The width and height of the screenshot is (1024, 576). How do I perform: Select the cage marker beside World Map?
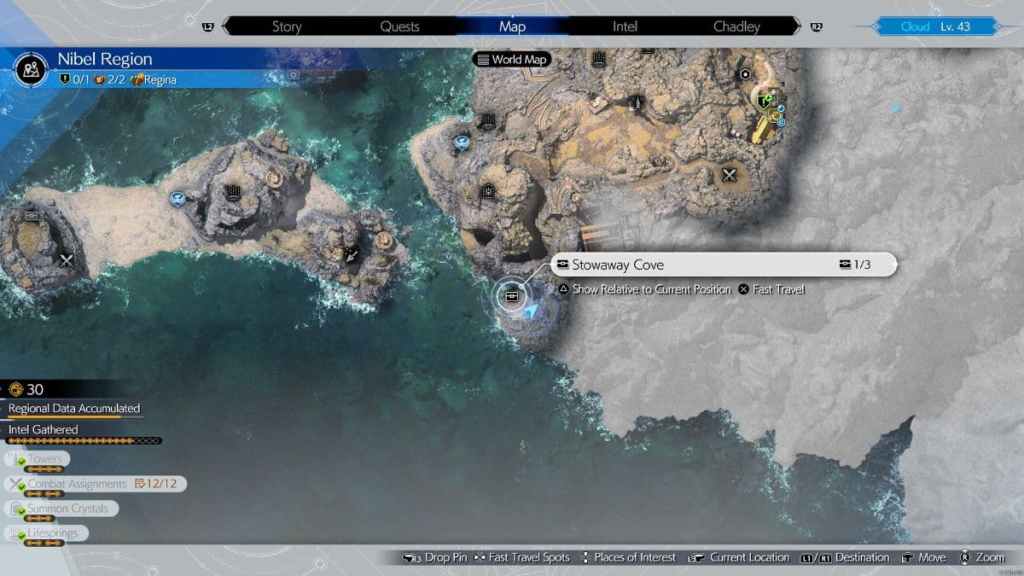(598, 60)
